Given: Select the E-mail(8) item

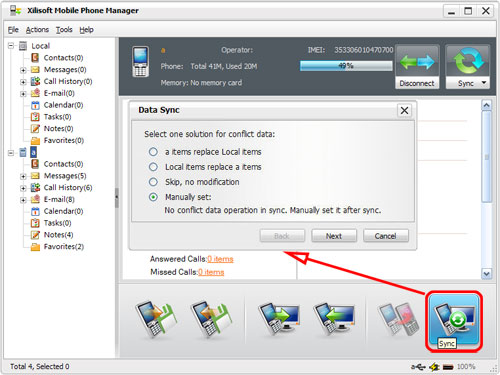Looking at the screenshot, I should click(59, 199).
